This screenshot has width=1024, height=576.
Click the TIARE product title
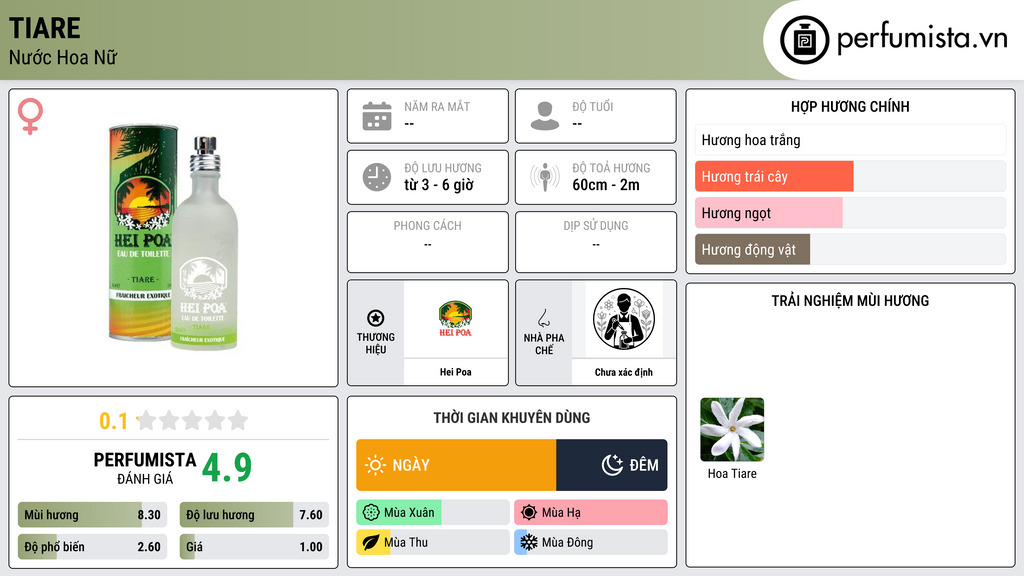[44, 29]
